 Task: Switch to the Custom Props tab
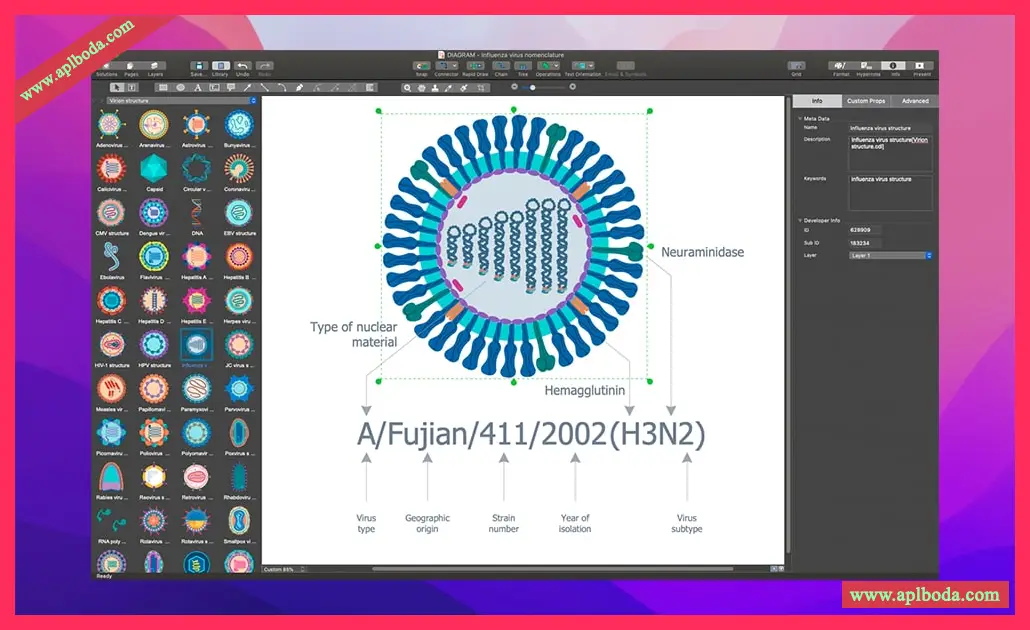click(x=865, y=101)
